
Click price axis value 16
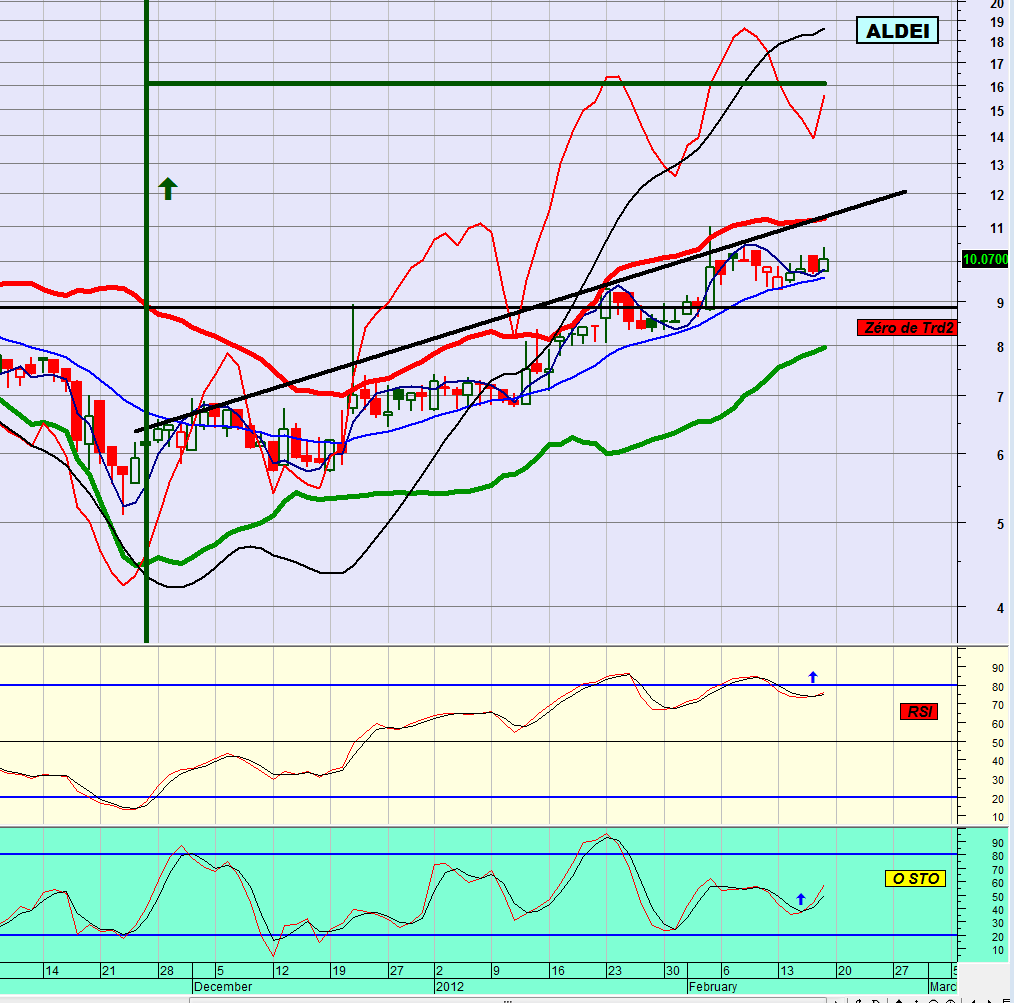[x=997, y=87]
